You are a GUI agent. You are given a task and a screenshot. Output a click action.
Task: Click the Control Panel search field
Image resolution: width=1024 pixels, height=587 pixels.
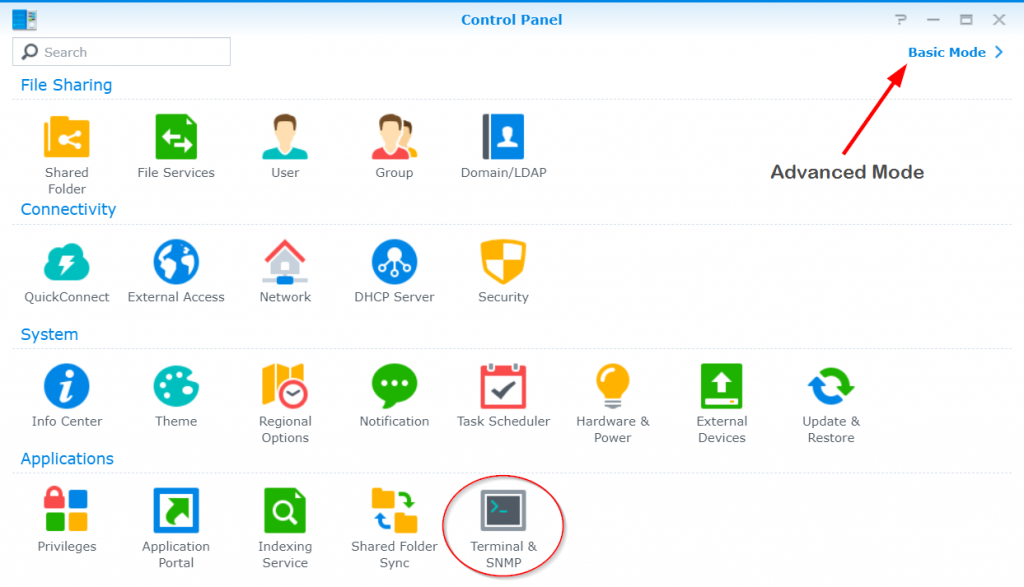click(120, 51)
